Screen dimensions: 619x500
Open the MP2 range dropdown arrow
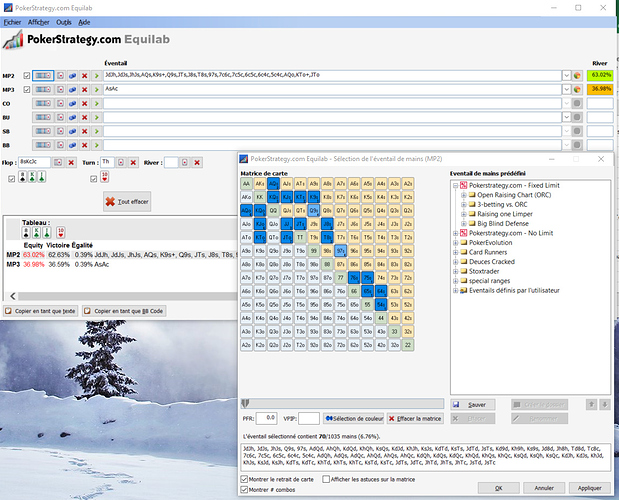(566, 75)
